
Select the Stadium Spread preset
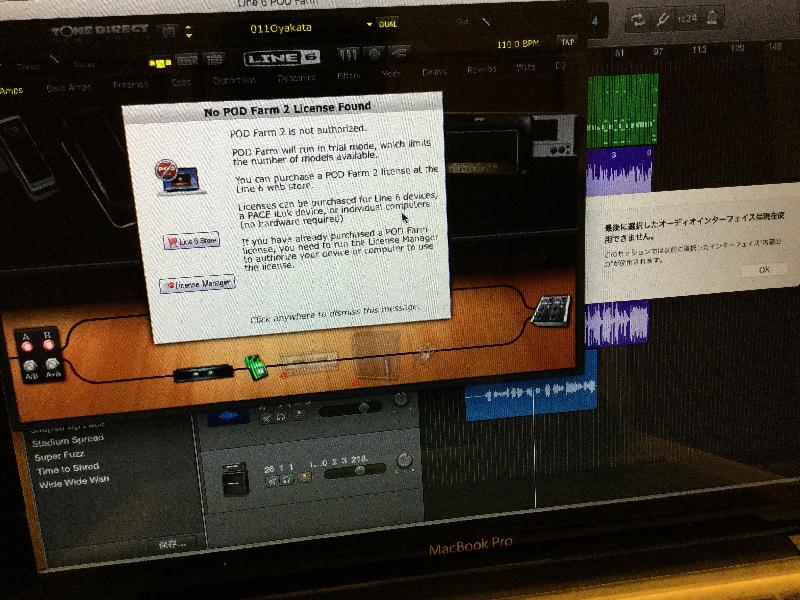[67, 440]
